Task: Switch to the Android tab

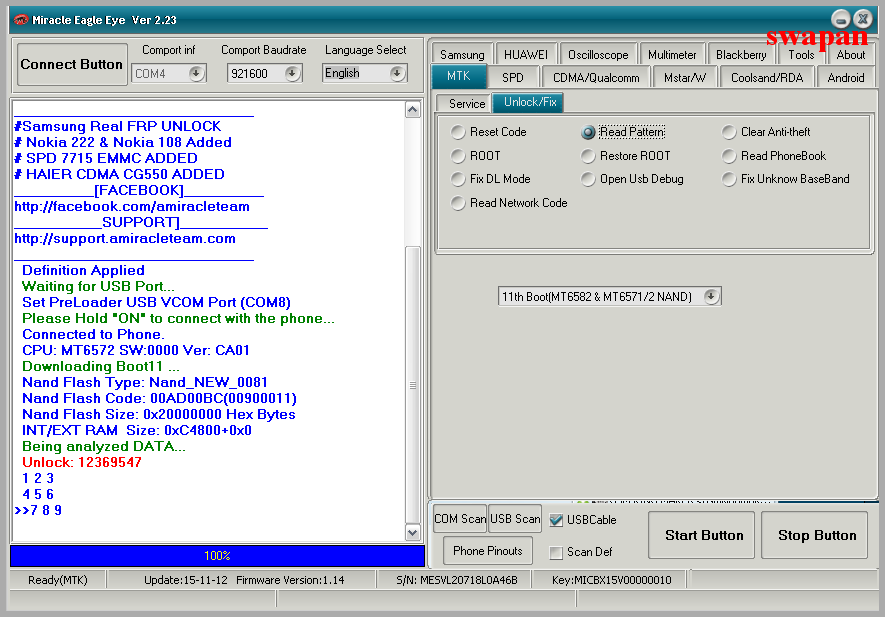Action: pos(846,77)
